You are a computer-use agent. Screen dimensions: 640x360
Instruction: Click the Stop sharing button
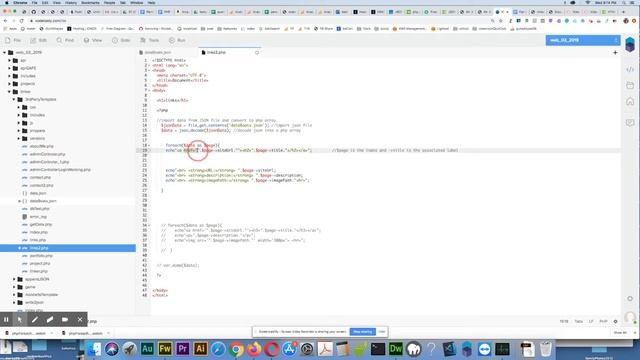[x=362, y=332]
